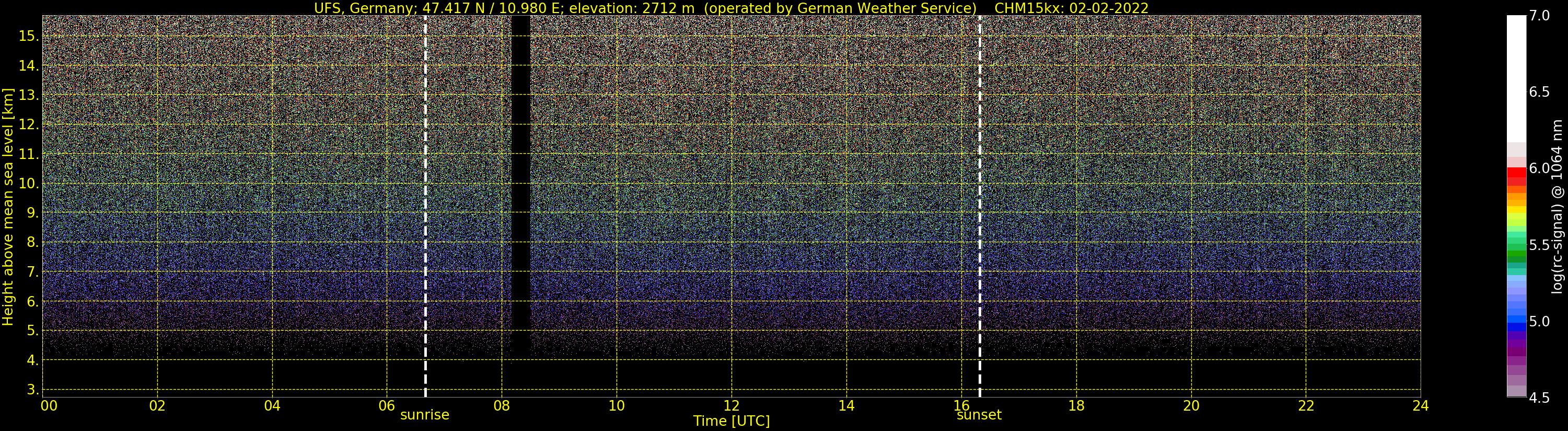Click the '7.0' colorbar tick value

point(1539,16)
